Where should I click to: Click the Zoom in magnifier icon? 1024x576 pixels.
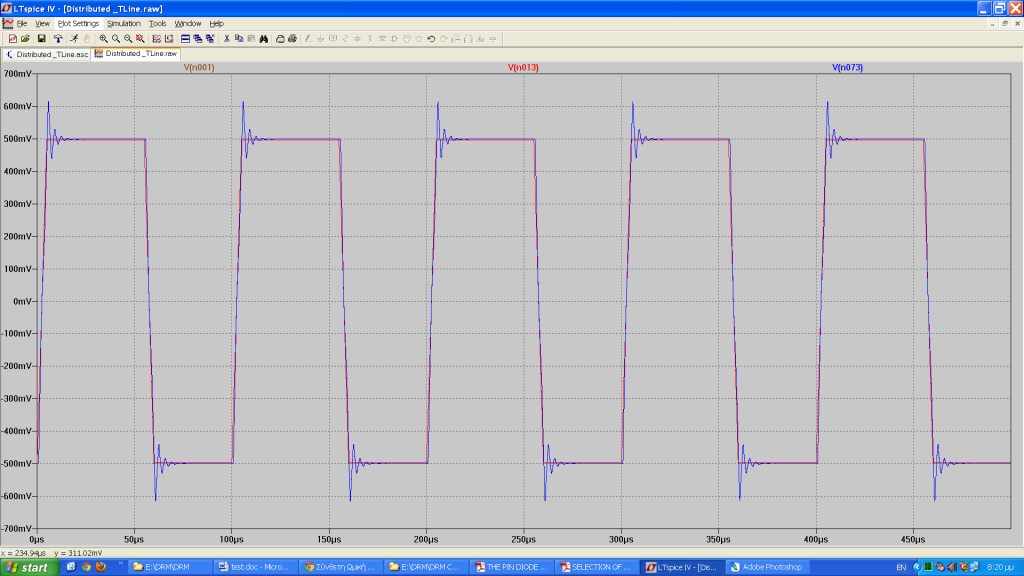[x=103, y=38]
